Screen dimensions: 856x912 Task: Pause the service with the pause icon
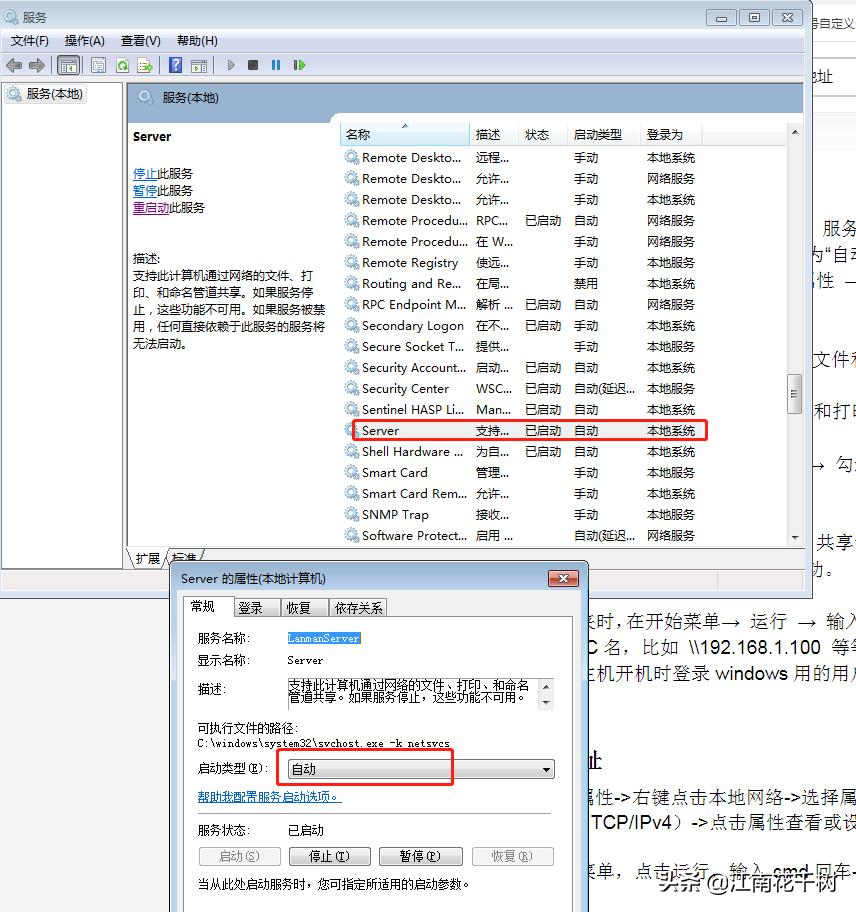[x=276, y=64]
